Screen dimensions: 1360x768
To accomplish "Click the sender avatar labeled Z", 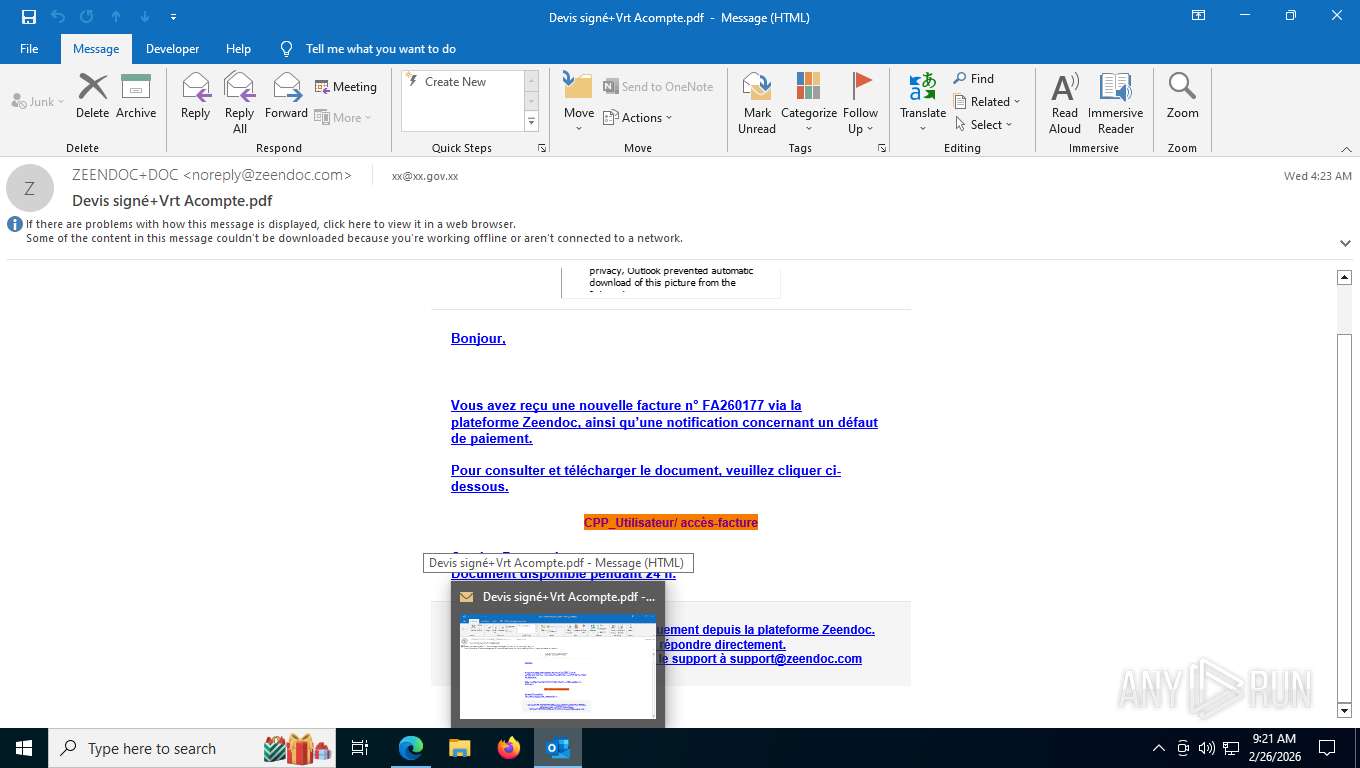I will 30,188.
